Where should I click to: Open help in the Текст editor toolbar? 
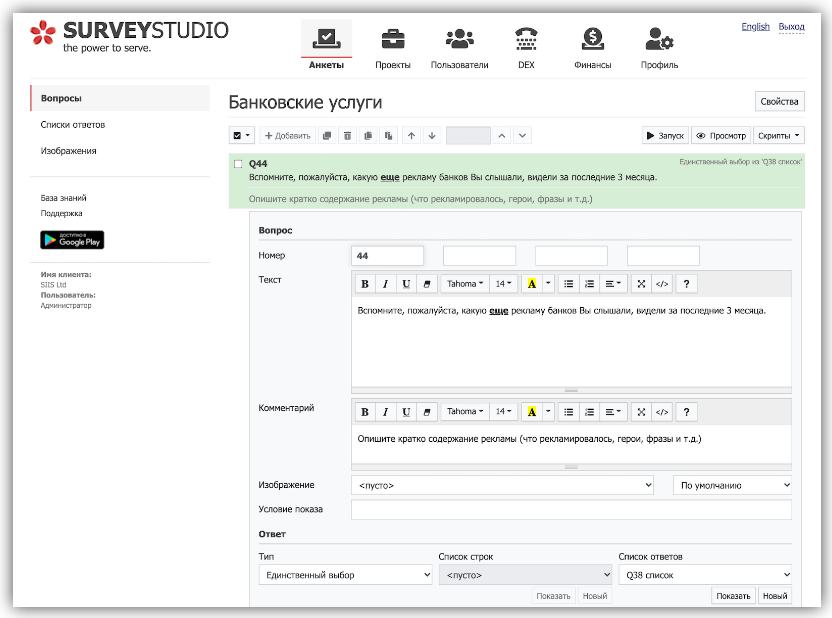[x=686, y=284]
